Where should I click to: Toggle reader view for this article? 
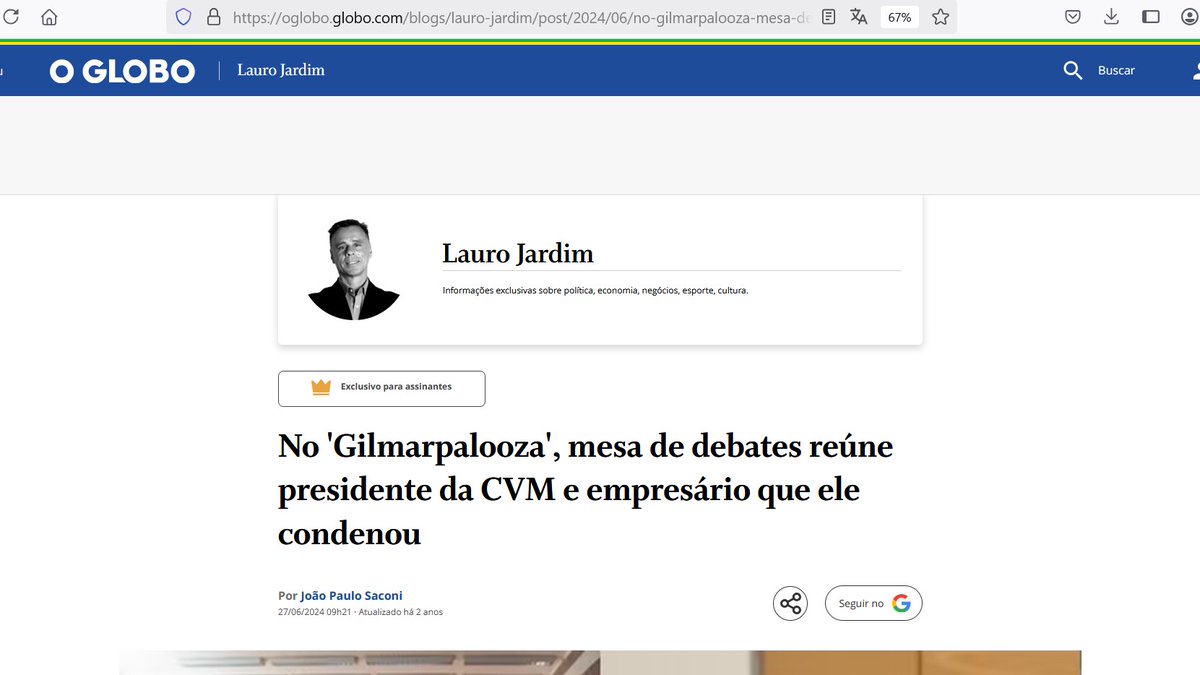pyautogui.click(x=828, y=17)
